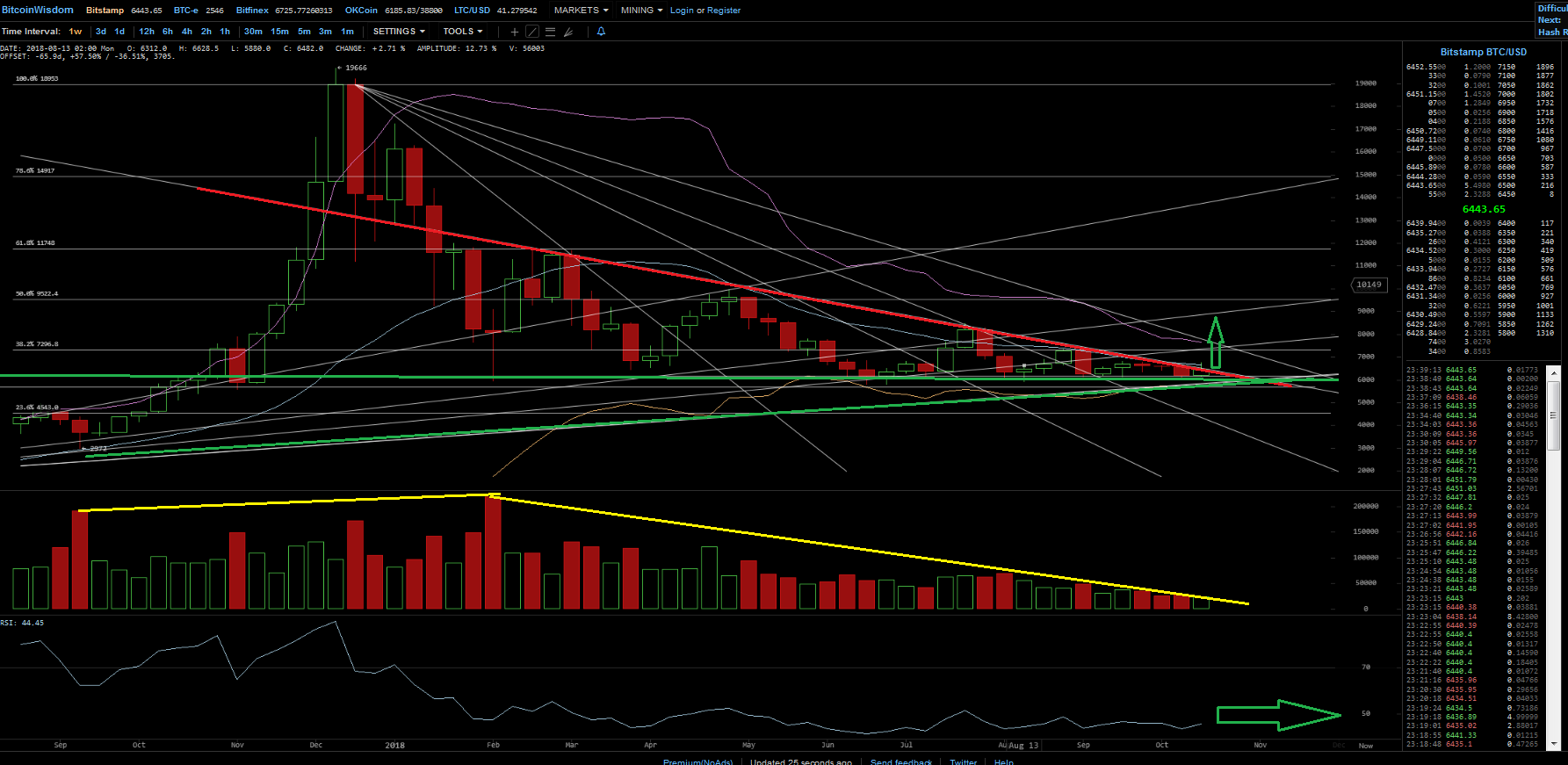Set time interval to 3d
1568x765 pixels.
click(101, 32)
